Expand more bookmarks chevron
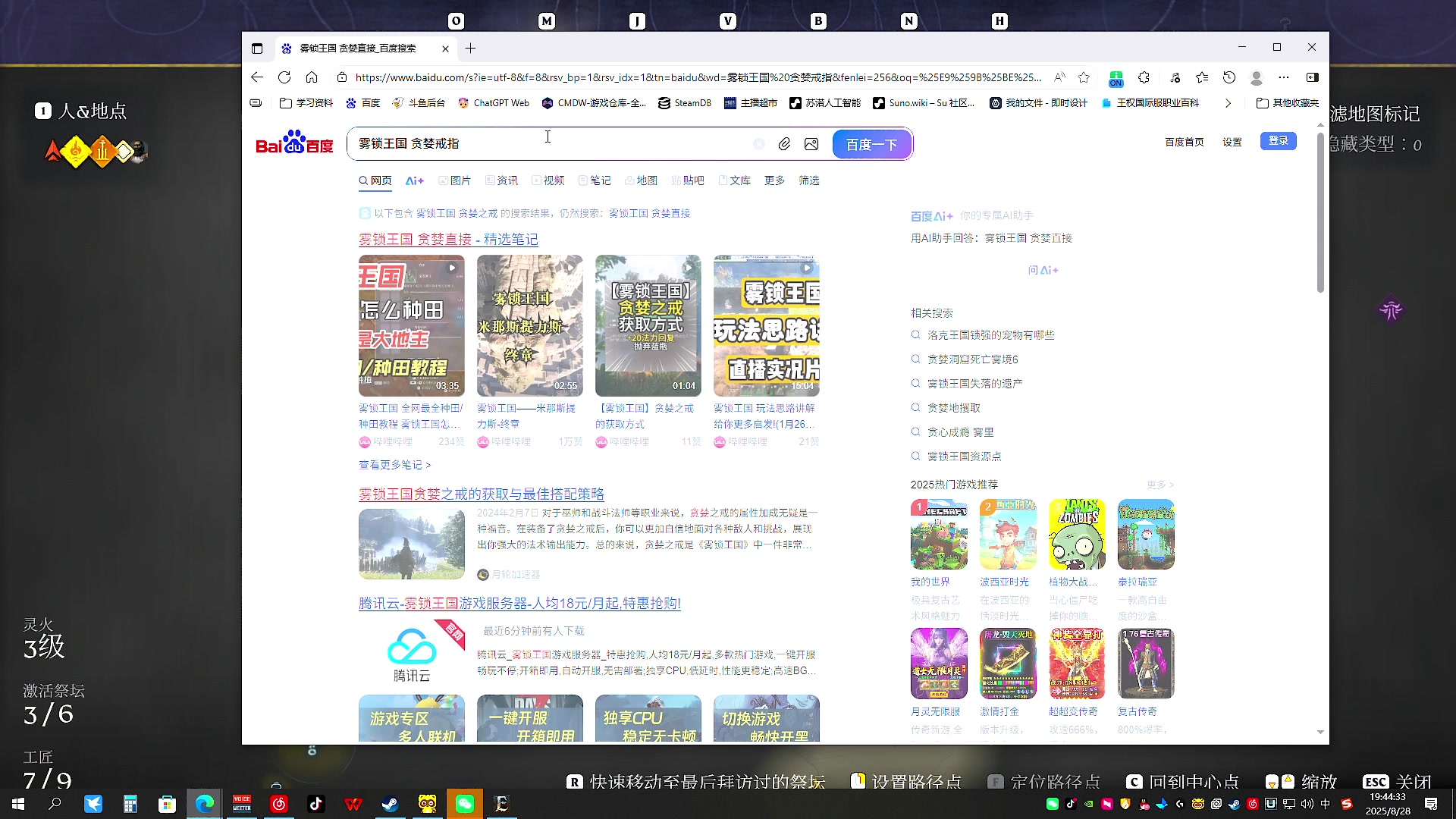The height and width of the screenshot is (819, 1456). (1228, 103)
